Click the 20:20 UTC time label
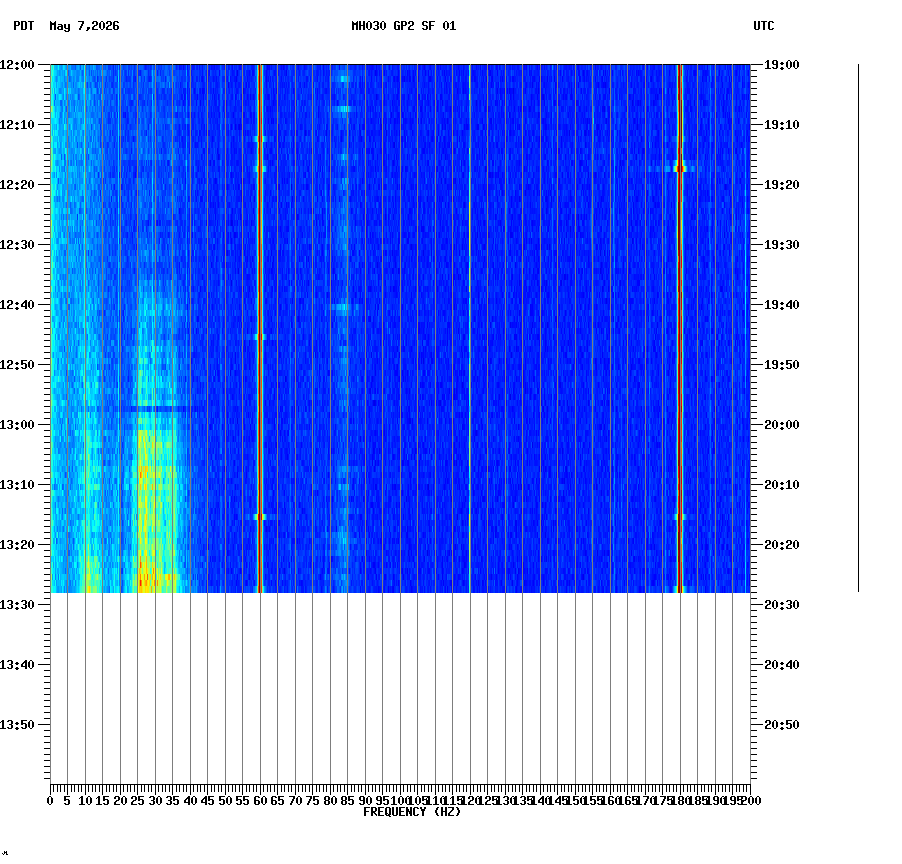This screenshot has height=864, width=902. 782,545
